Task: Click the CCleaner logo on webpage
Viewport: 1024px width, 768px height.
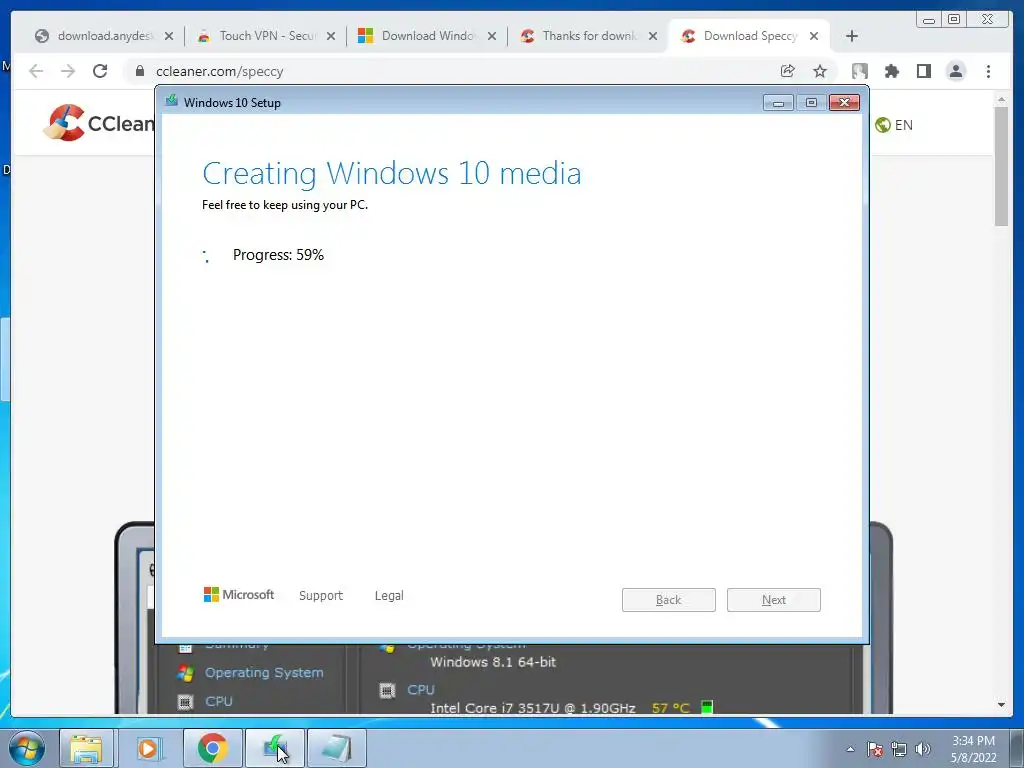Action: 99,123
